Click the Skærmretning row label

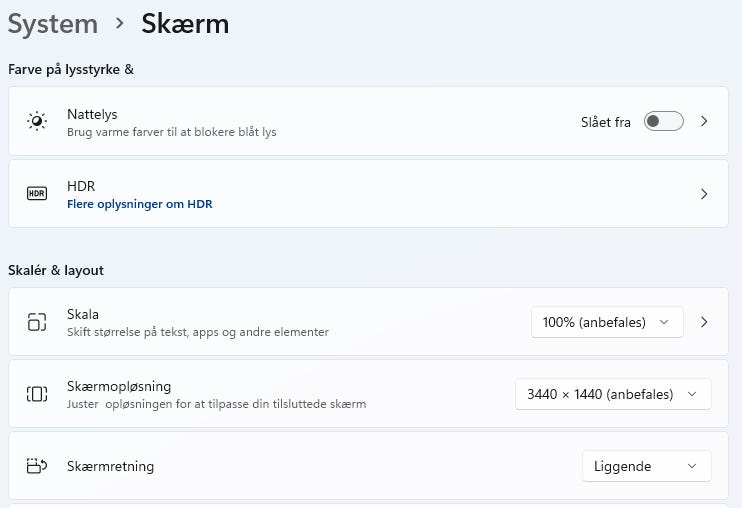(110, 466)
